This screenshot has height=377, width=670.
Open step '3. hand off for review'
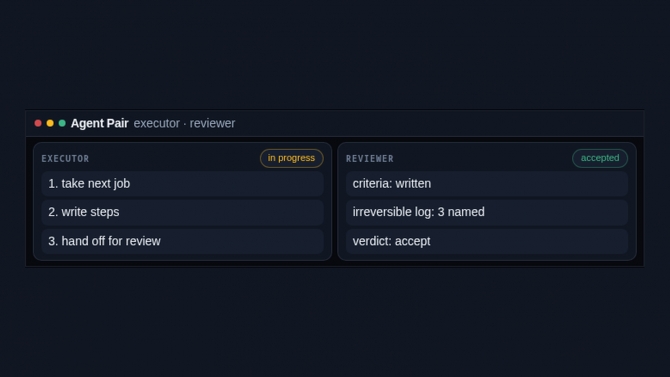pos(182,241)
